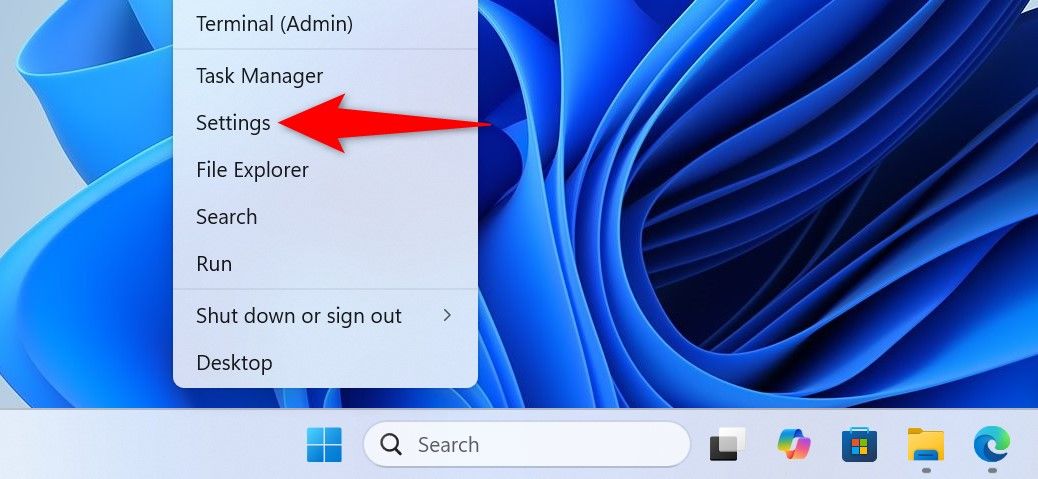Click the Windows Start button
Viewport: 1038px width, 479px height.
pyautogui.click(x=324, y=445)
